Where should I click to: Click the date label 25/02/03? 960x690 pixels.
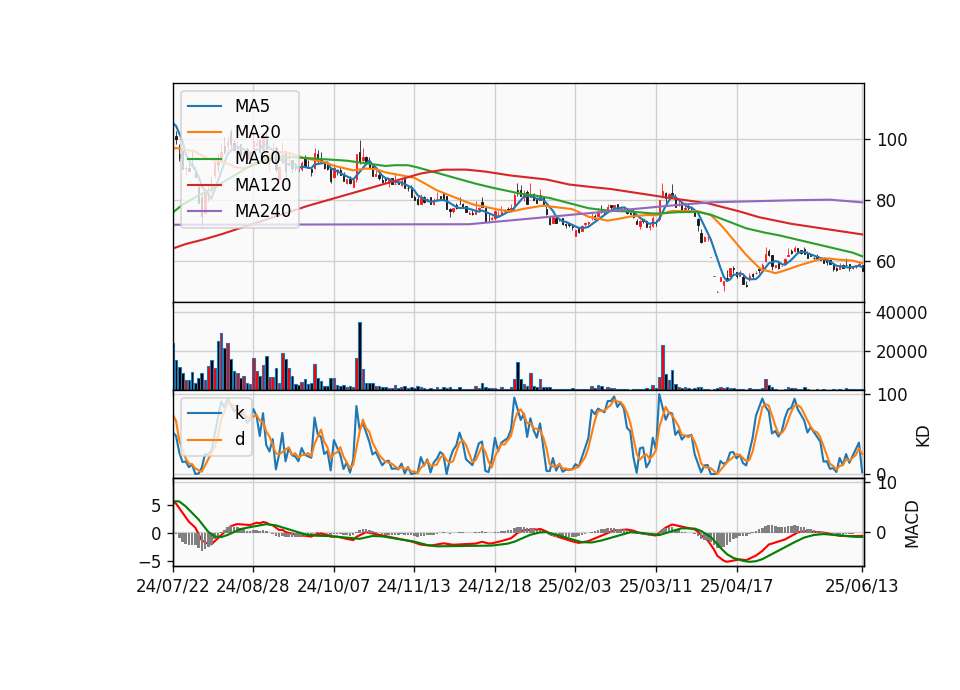tap(575, 586)
